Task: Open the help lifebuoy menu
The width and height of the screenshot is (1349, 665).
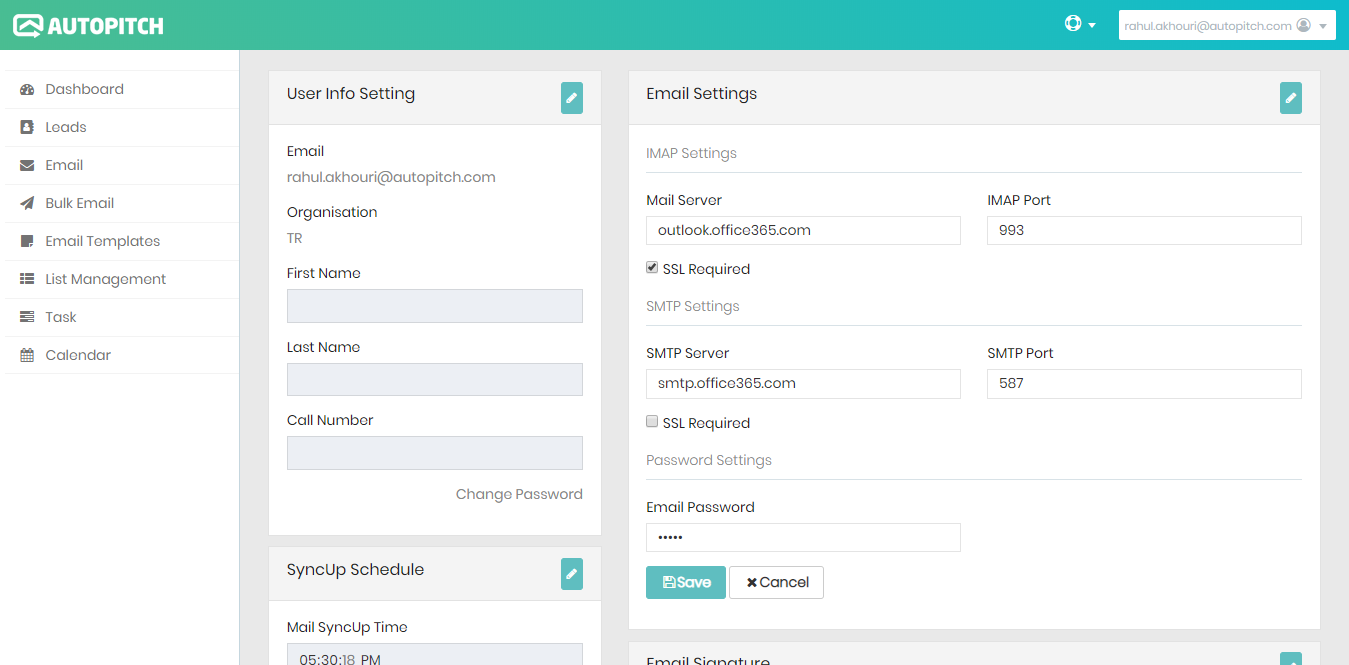Action: coord(1080,24)
